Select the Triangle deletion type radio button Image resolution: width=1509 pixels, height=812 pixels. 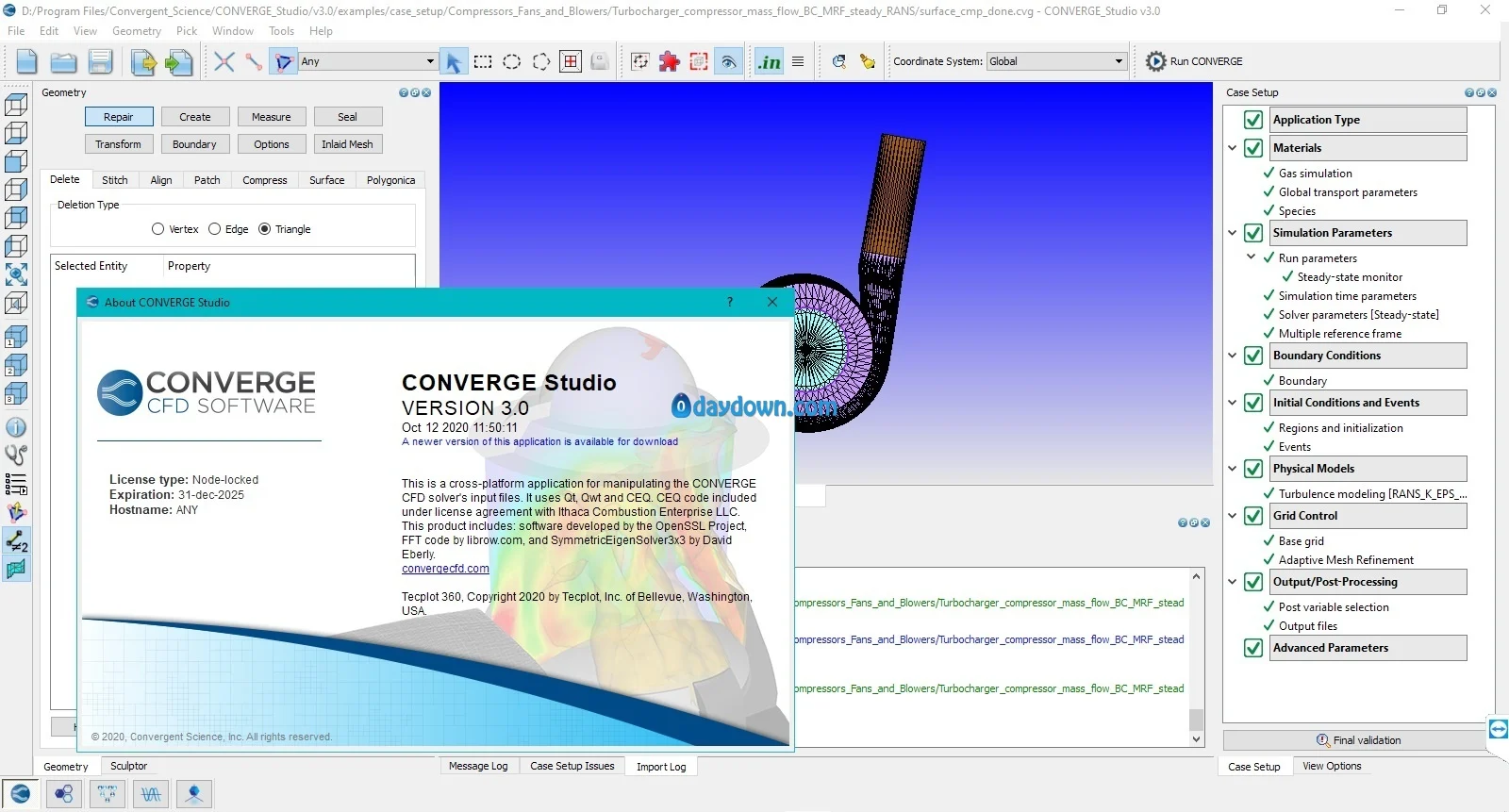264,229
